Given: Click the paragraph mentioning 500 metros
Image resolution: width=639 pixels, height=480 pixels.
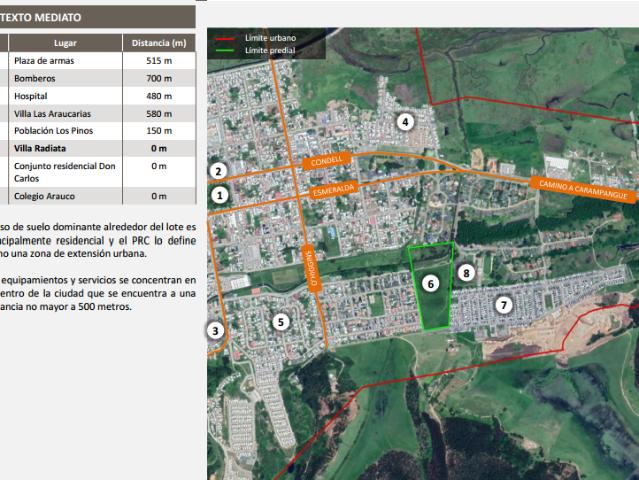Looking at the screenshot, I should 98,293.
